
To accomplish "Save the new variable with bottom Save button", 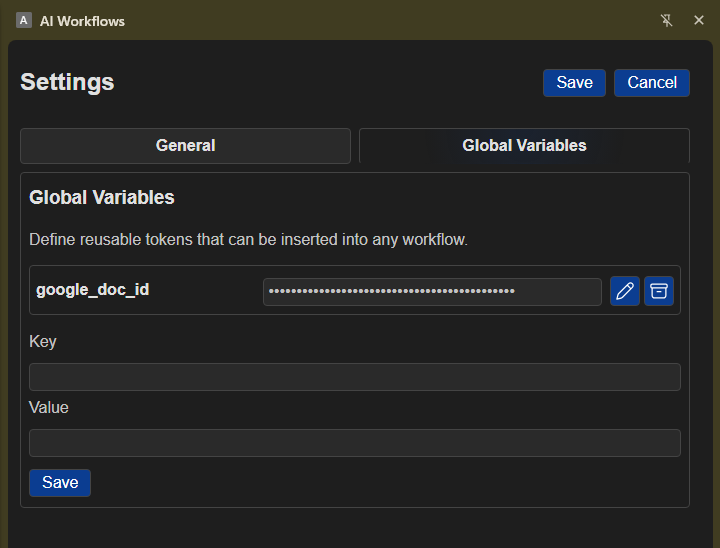I will coord(60,482).
